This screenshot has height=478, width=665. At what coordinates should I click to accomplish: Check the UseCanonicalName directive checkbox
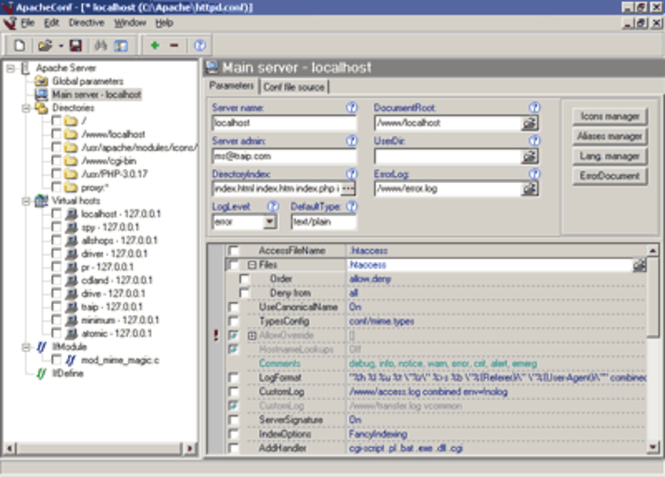(233, 307)
